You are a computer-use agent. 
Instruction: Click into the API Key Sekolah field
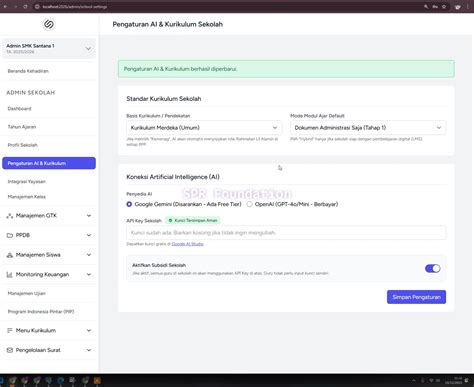point(286,233)
